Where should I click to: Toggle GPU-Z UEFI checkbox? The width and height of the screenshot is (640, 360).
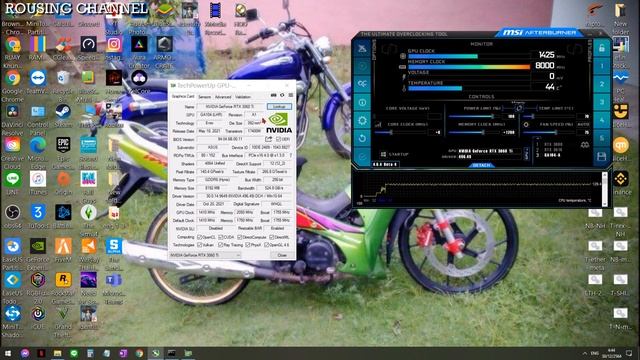[x=278, y=139]
